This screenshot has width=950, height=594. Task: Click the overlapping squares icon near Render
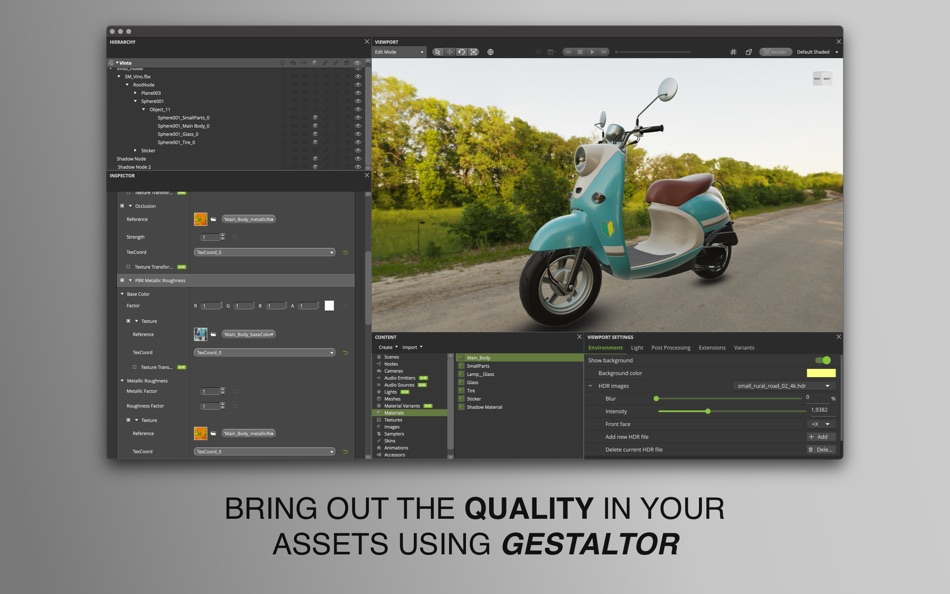click(x=749, y=52)
